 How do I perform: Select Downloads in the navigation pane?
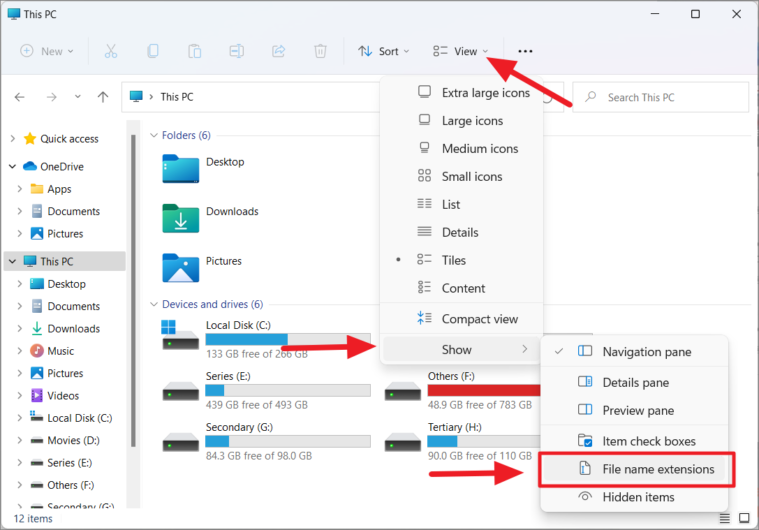pos(73,329)
